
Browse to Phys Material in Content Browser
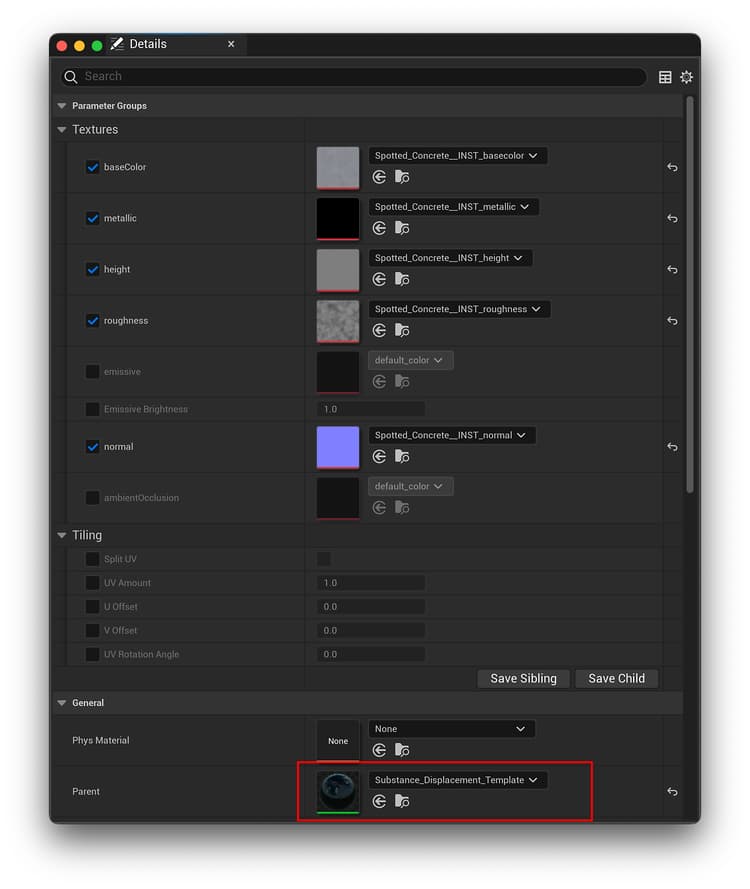(x=402, y=750)
